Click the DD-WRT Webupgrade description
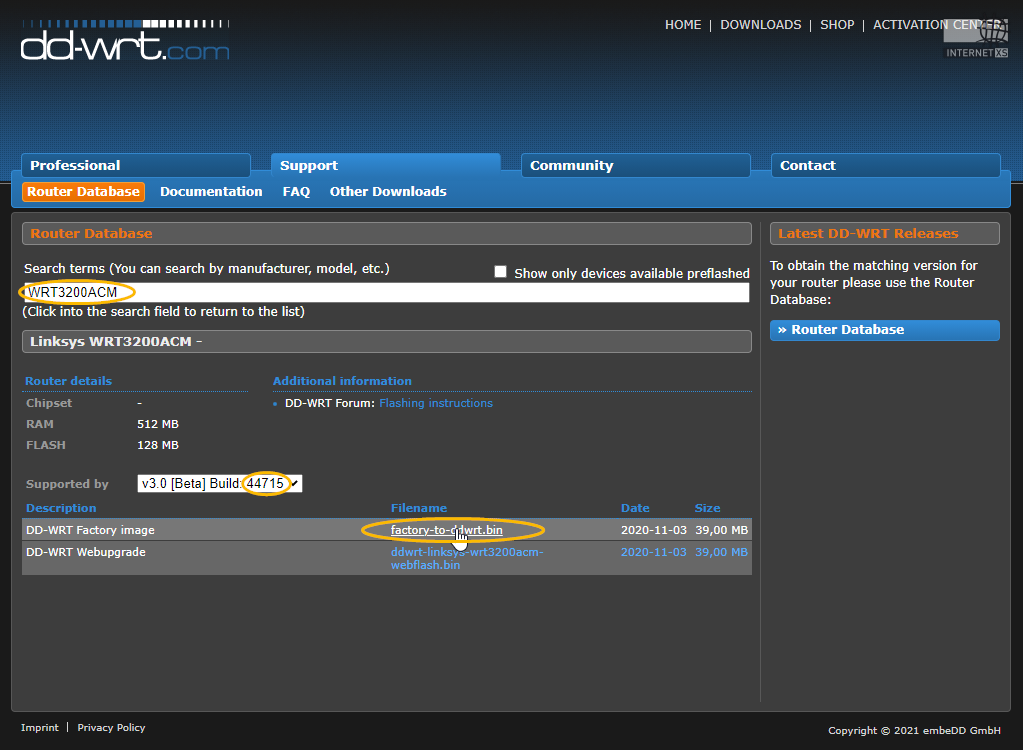1023x750 pixels. tap(85, 552)
